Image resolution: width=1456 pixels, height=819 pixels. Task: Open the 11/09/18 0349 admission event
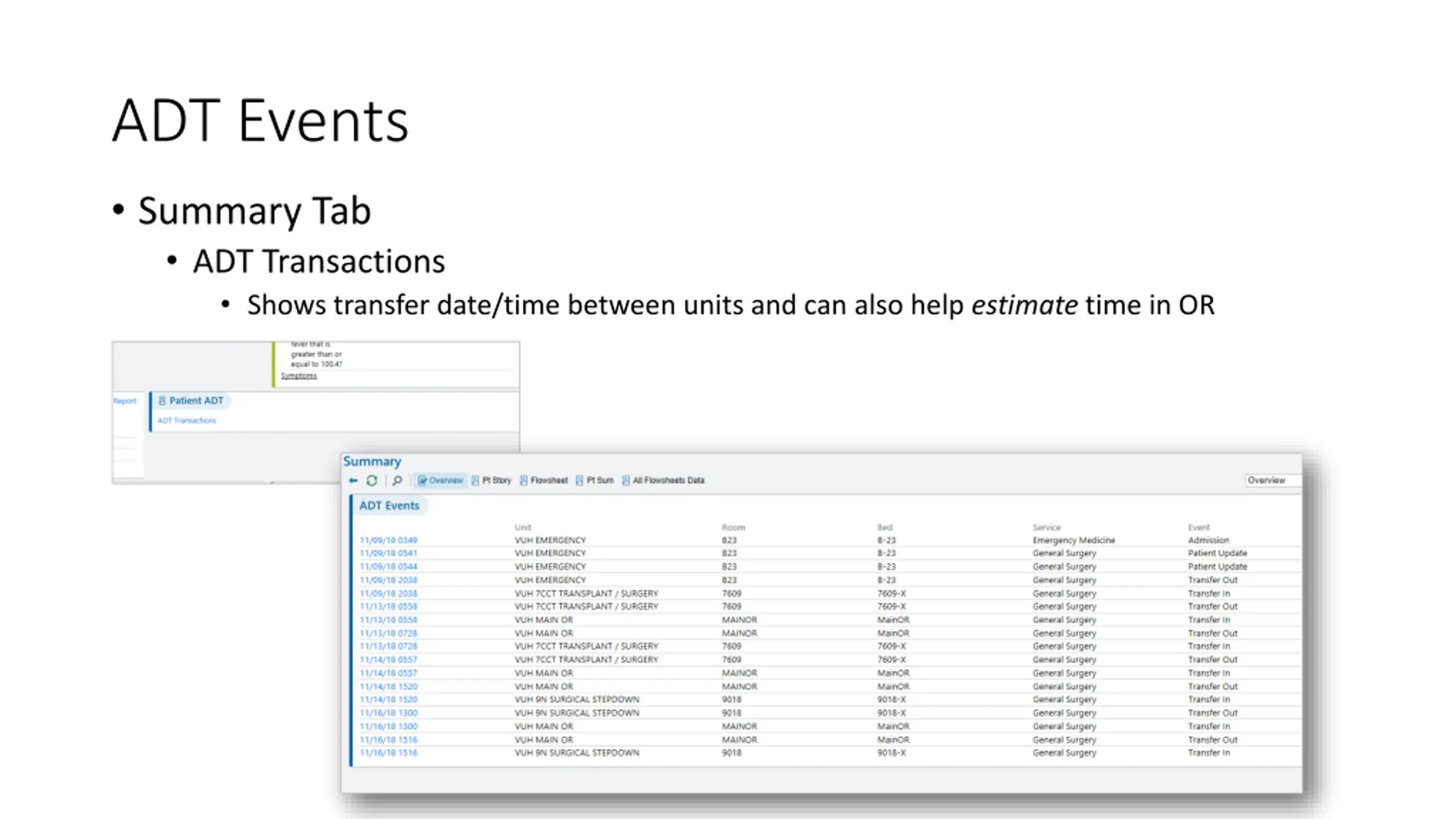tap(388, 540)
